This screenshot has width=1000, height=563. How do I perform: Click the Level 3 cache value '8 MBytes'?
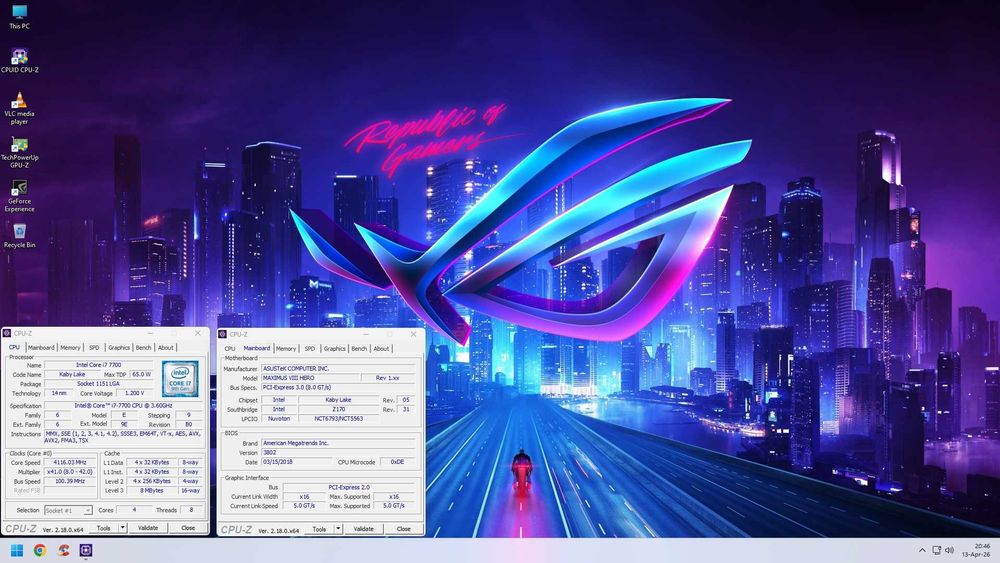pyautogui.click(x=152, y=491)
